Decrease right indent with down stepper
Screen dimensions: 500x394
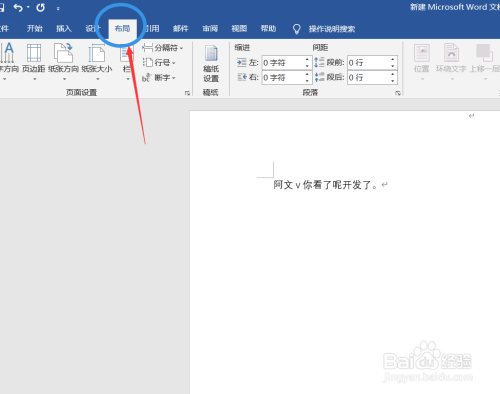(x=307, y=81)
